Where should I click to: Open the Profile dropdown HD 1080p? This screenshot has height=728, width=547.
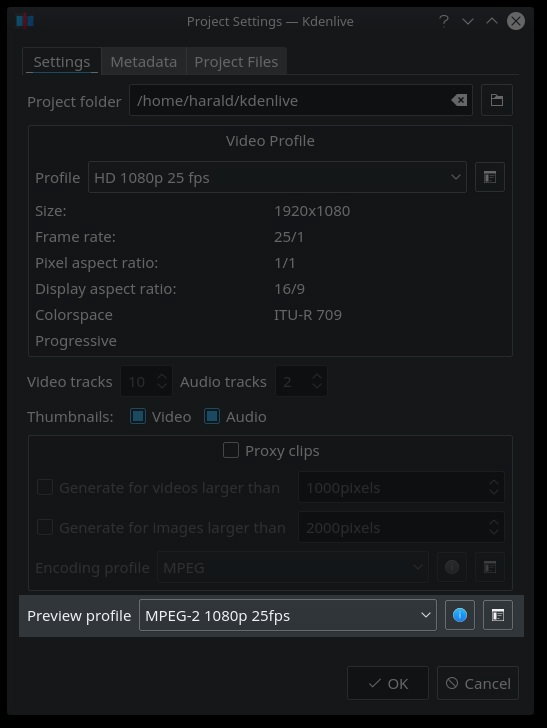click(277, 177)
